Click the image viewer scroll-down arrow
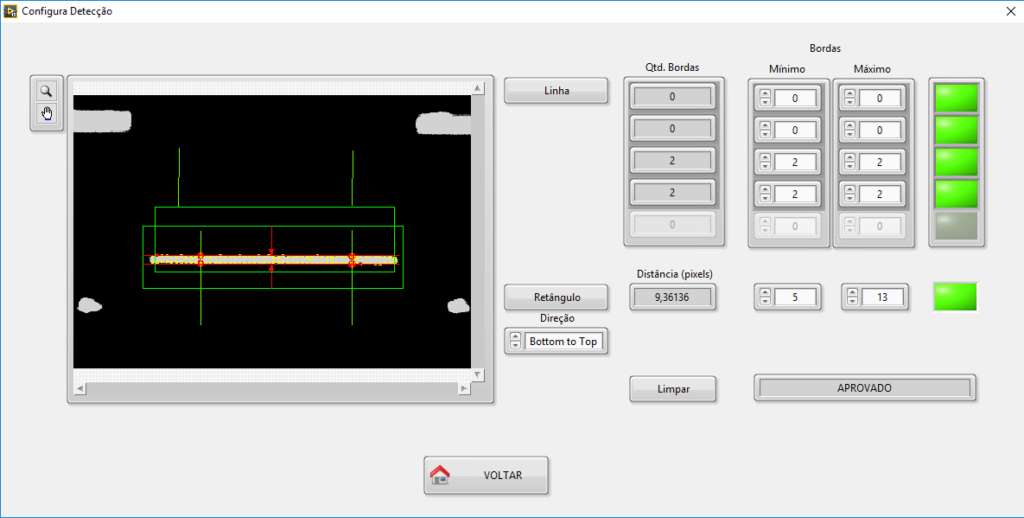This screenshot has height=518, width=1024. click(477, 375)
